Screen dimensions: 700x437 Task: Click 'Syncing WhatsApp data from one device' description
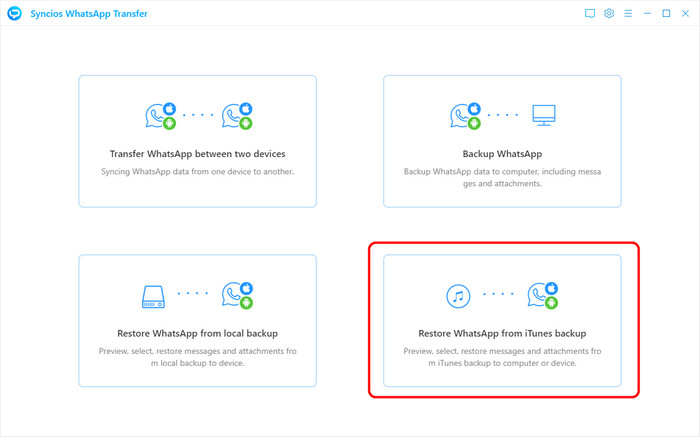(x=197, y=172)
